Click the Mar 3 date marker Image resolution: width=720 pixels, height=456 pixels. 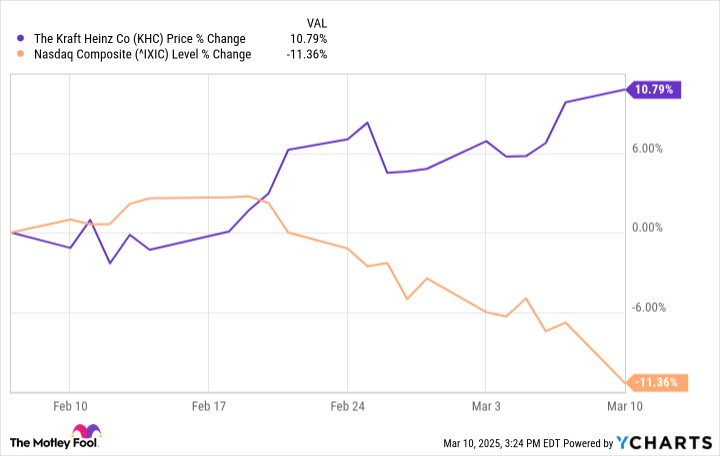coord(486,407)
